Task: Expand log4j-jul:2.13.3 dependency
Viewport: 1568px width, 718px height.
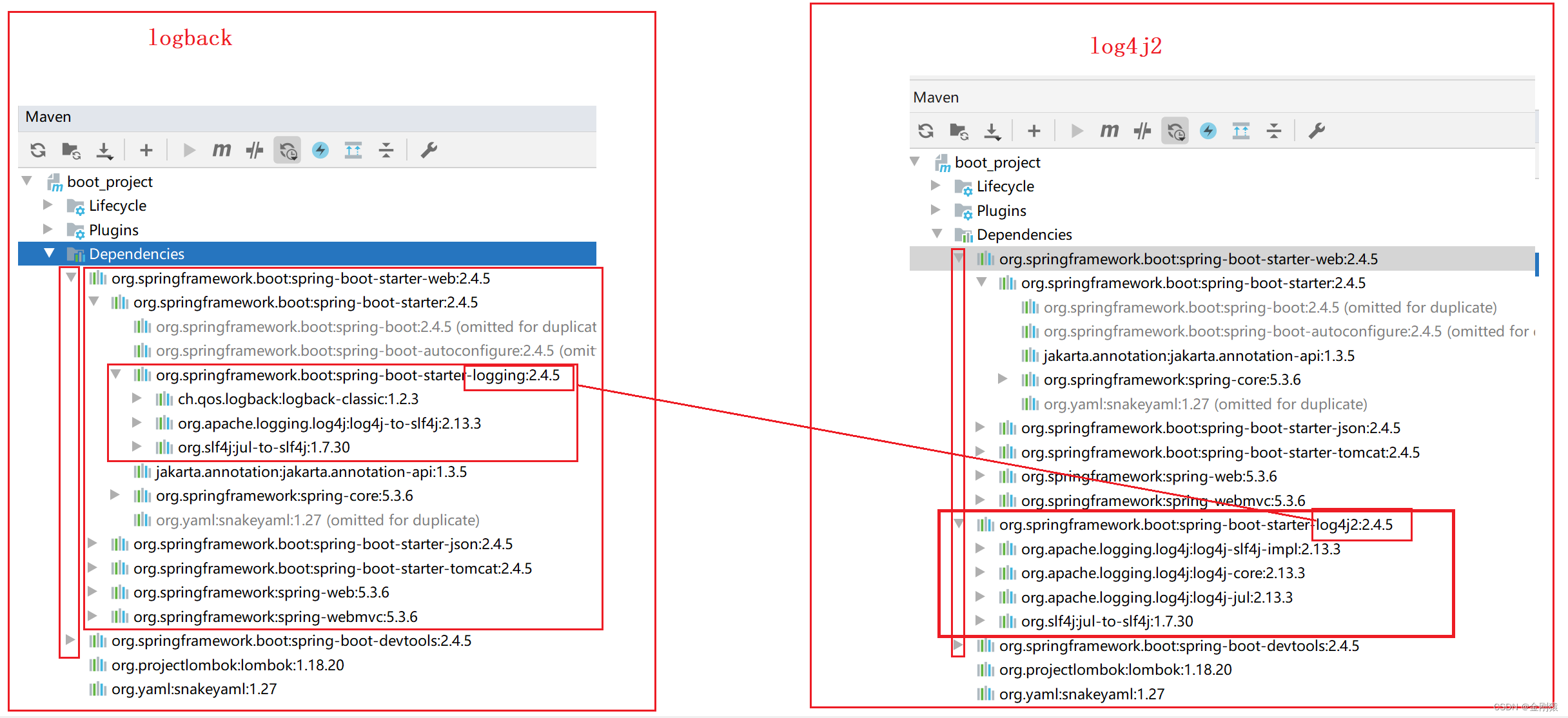Action: (980, 596)
